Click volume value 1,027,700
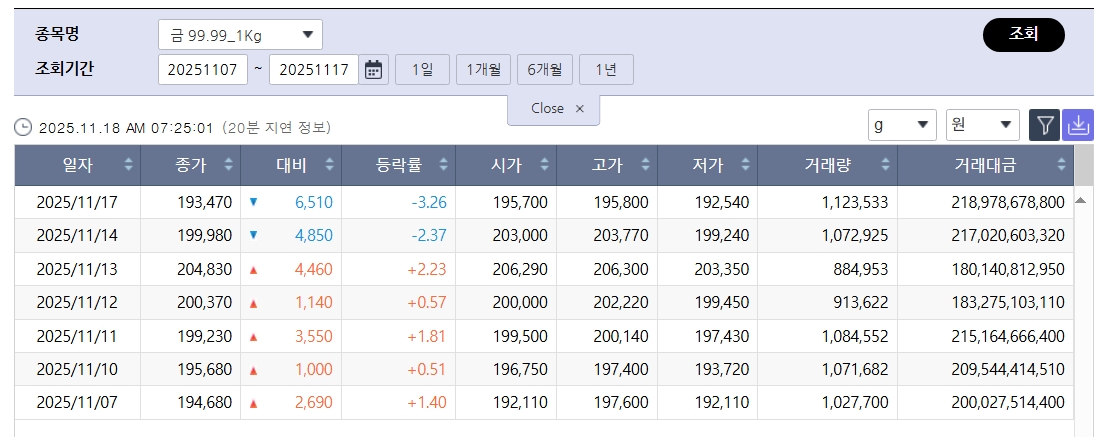 tap(855, 402)
